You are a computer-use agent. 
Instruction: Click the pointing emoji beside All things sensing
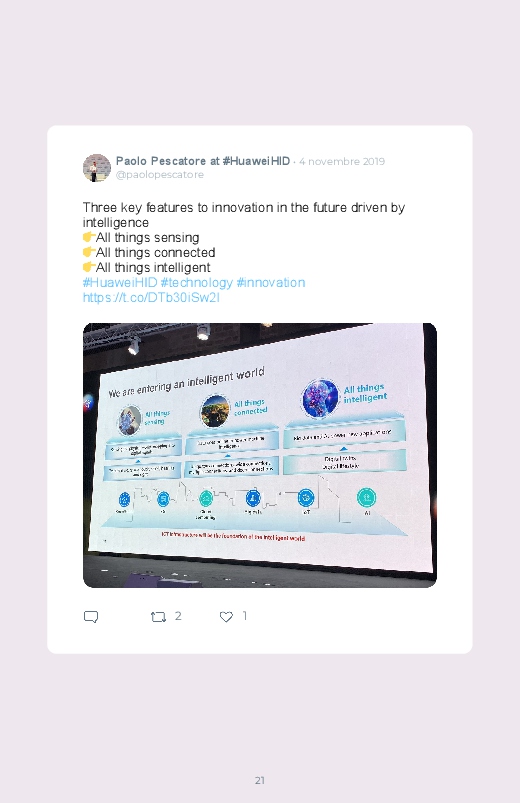pos(89,237)
